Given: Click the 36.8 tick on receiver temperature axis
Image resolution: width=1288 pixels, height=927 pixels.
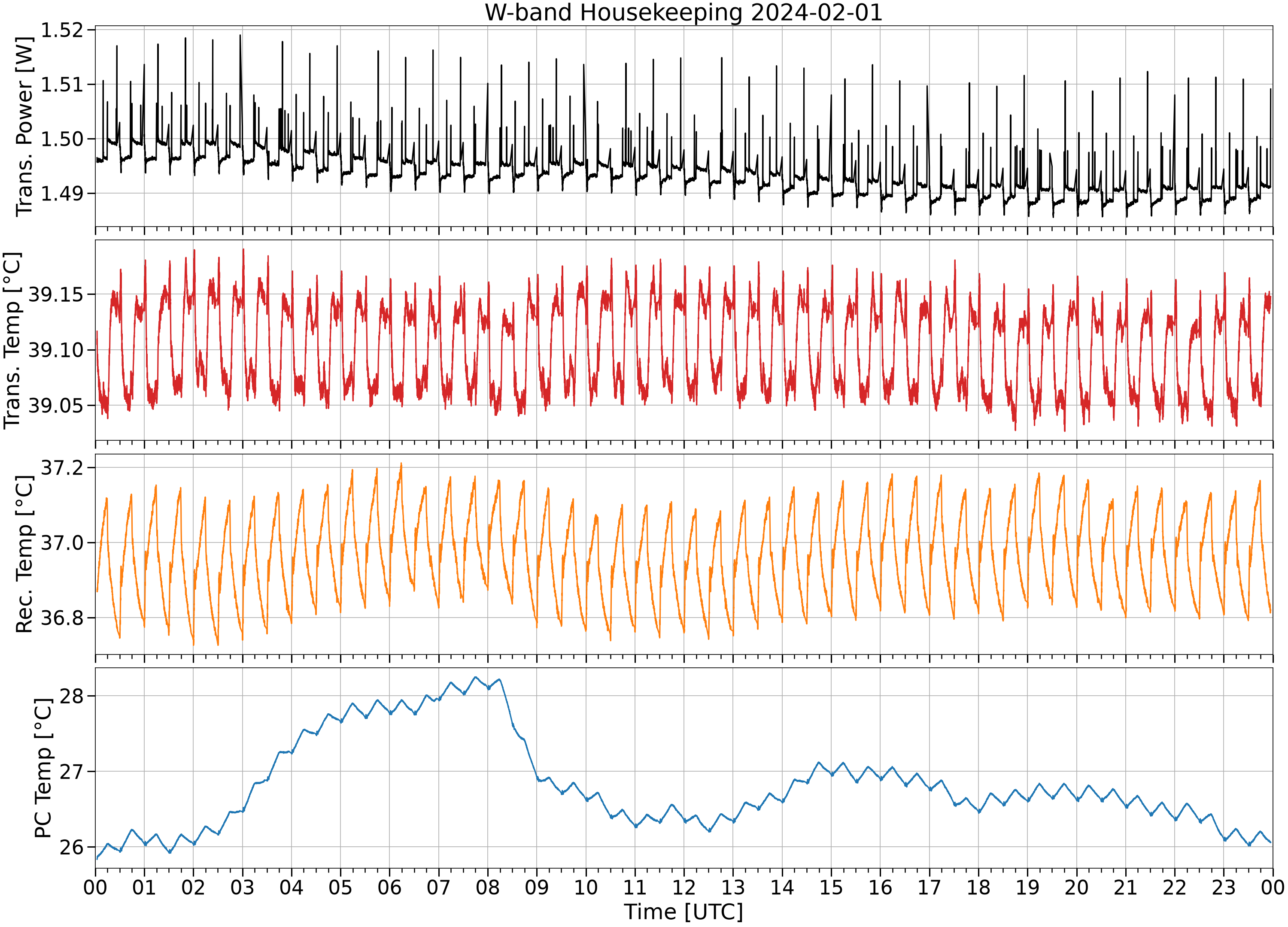Looking at the screenshot, I should 62,618.
